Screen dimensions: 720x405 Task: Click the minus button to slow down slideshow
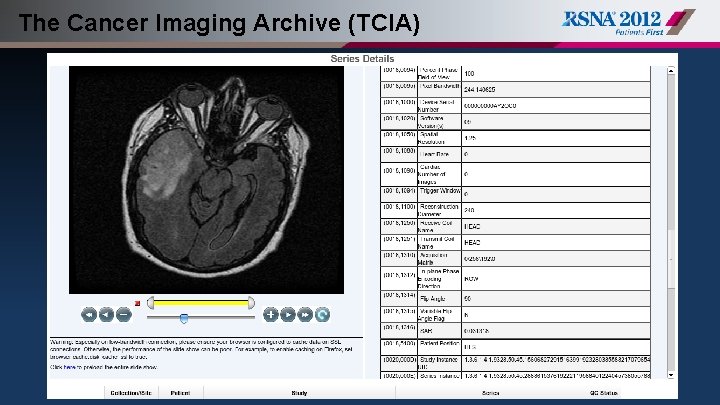(124, 315)
